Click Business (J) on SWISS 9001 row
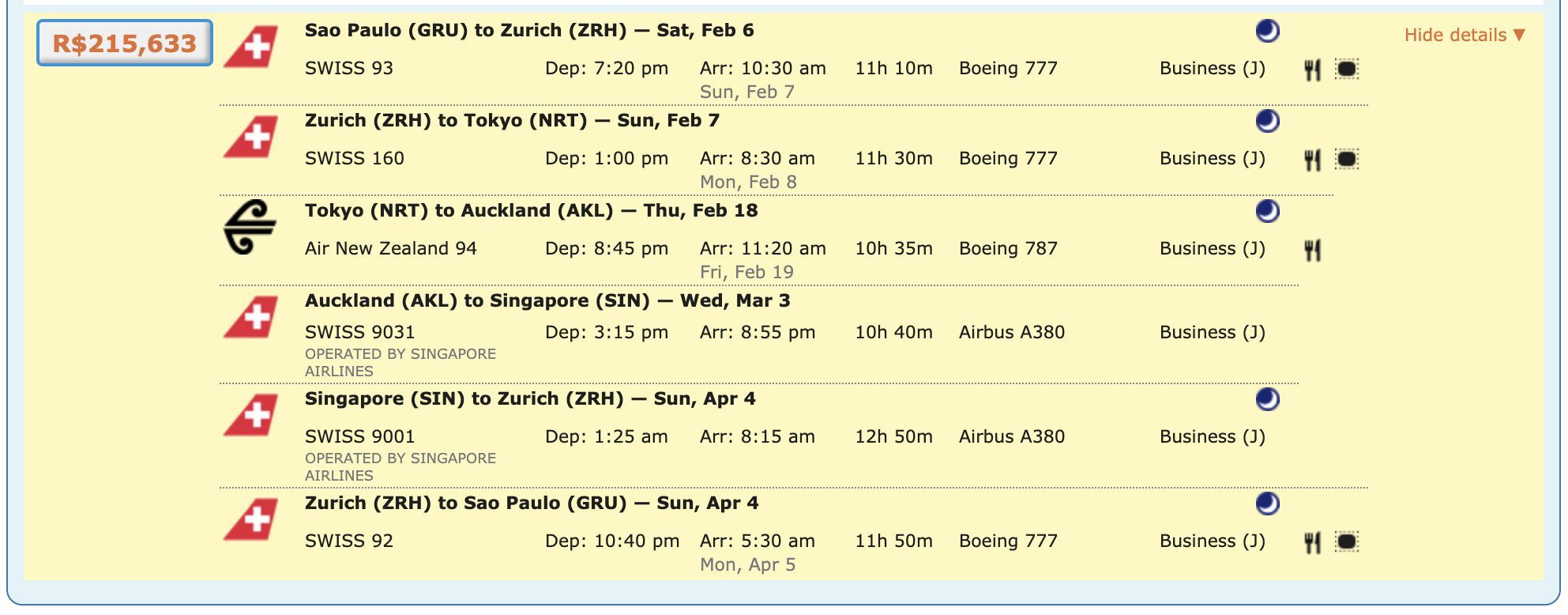The width and height of the screenshot is (1568, 615). pyautogui.click(x=1213, y=436)
